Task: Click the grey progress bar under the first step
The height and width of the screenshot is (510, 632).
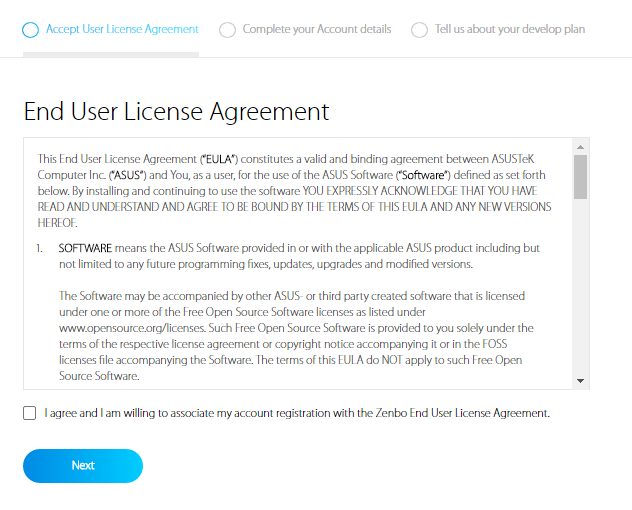Action: pyautogui.click(x=111, y=55)
